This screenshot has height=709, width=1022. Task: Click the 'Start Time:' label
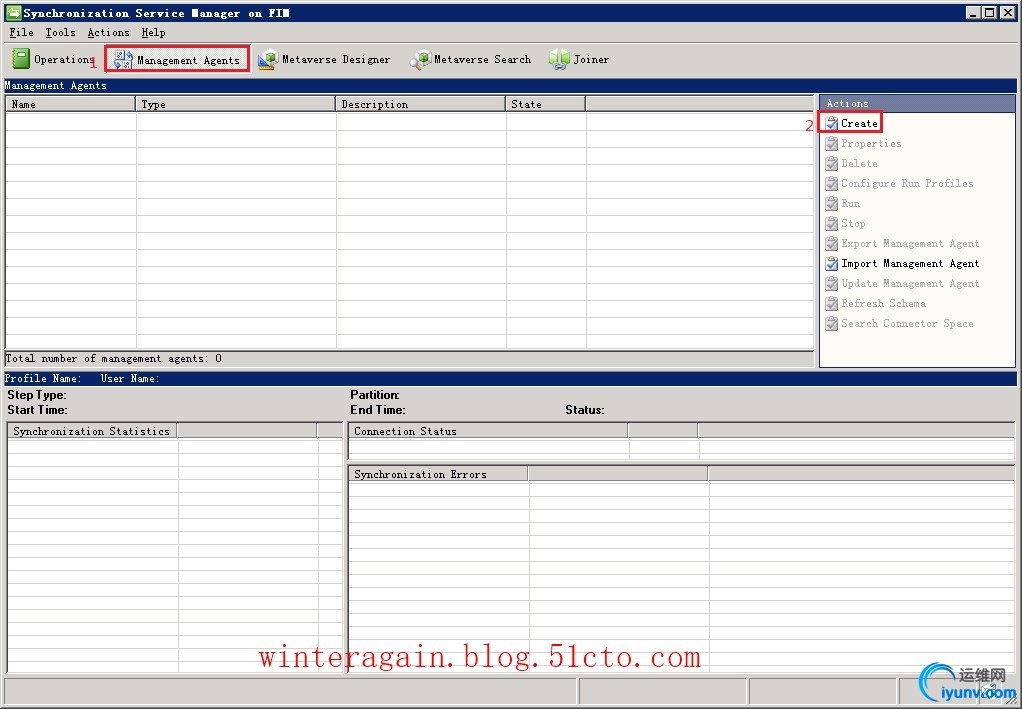click(37, 410)
